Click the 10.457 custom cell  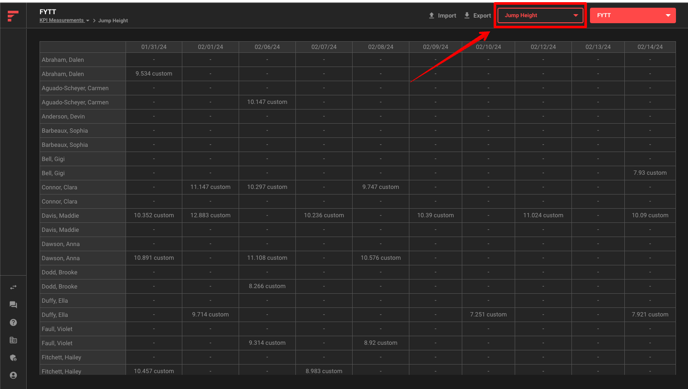coord(154,371)
